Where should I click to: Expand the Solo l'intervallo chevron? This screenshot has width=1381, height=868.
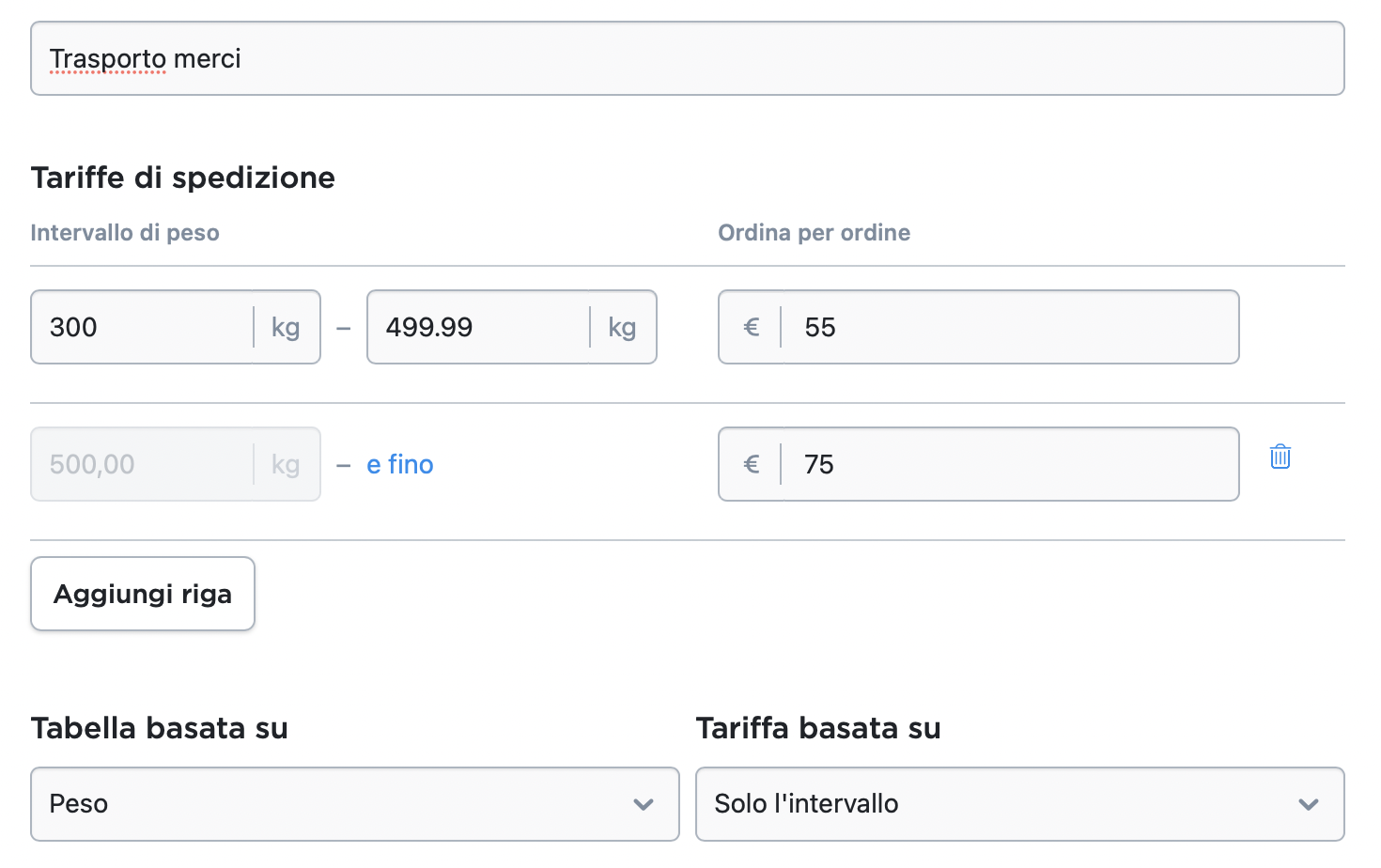(x=1309, y=805)
